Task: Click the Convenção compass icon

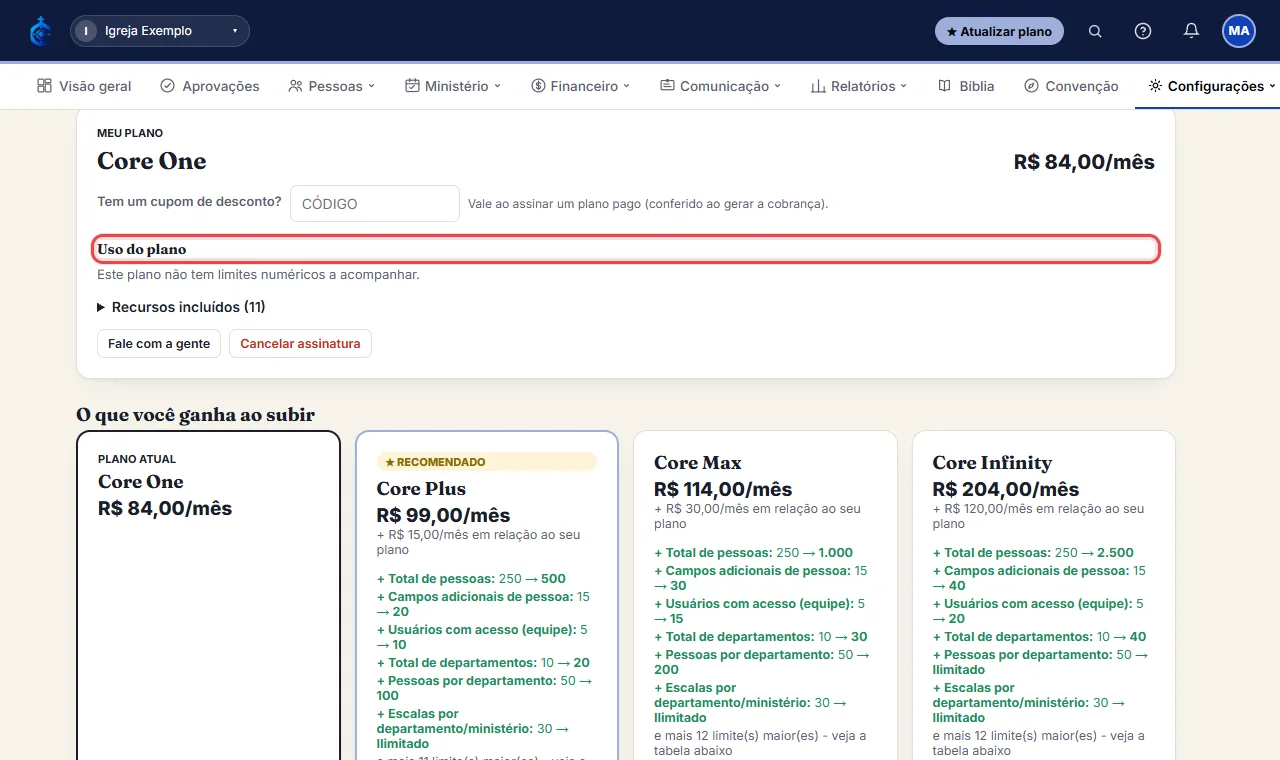Action: 1031,86
